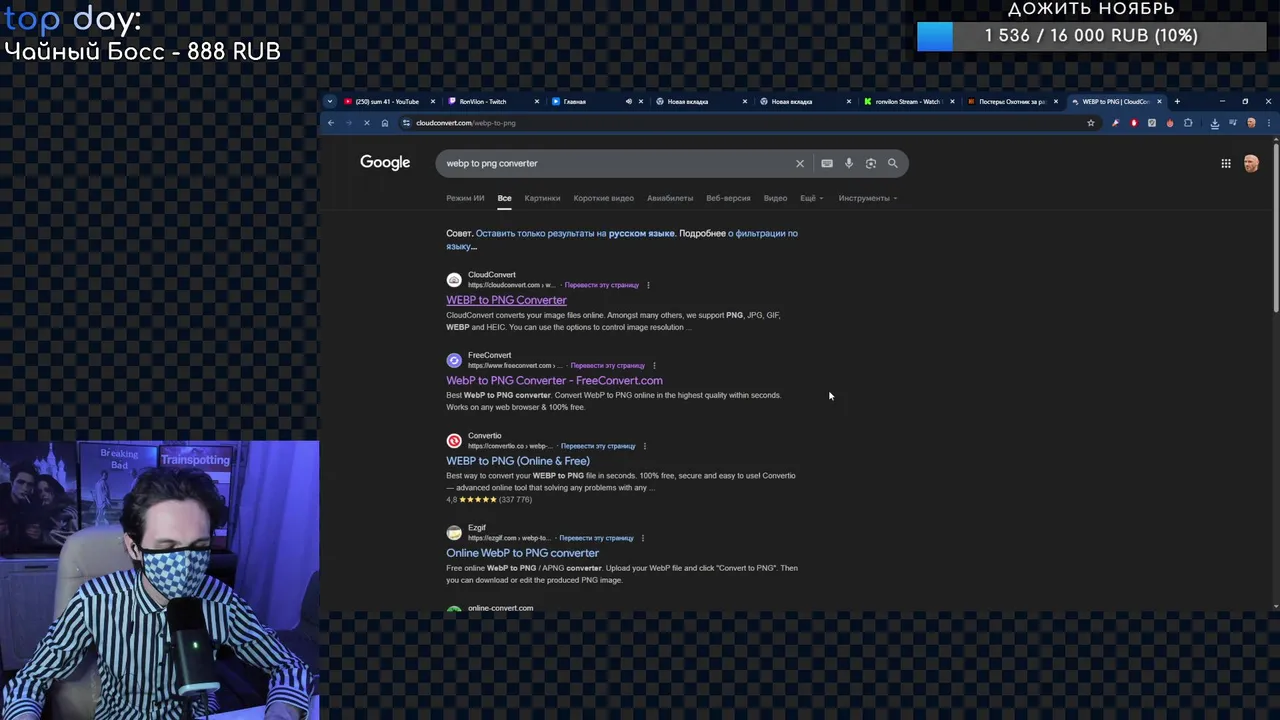Click the CloudConvert site favicon in results

454,279
